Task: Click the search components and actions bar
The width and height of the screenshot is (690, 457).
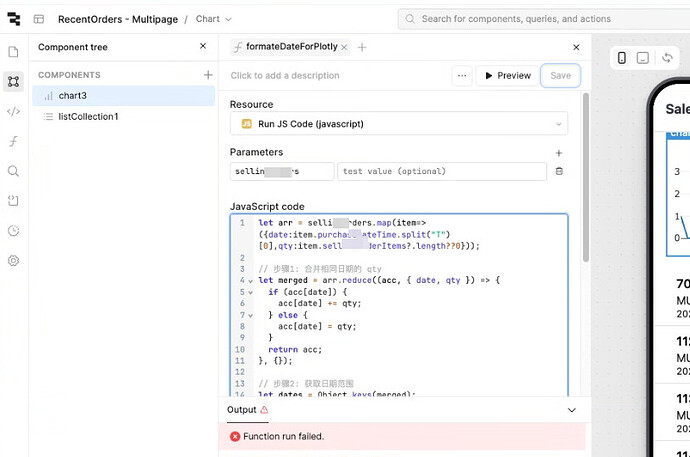Action: 544,19
